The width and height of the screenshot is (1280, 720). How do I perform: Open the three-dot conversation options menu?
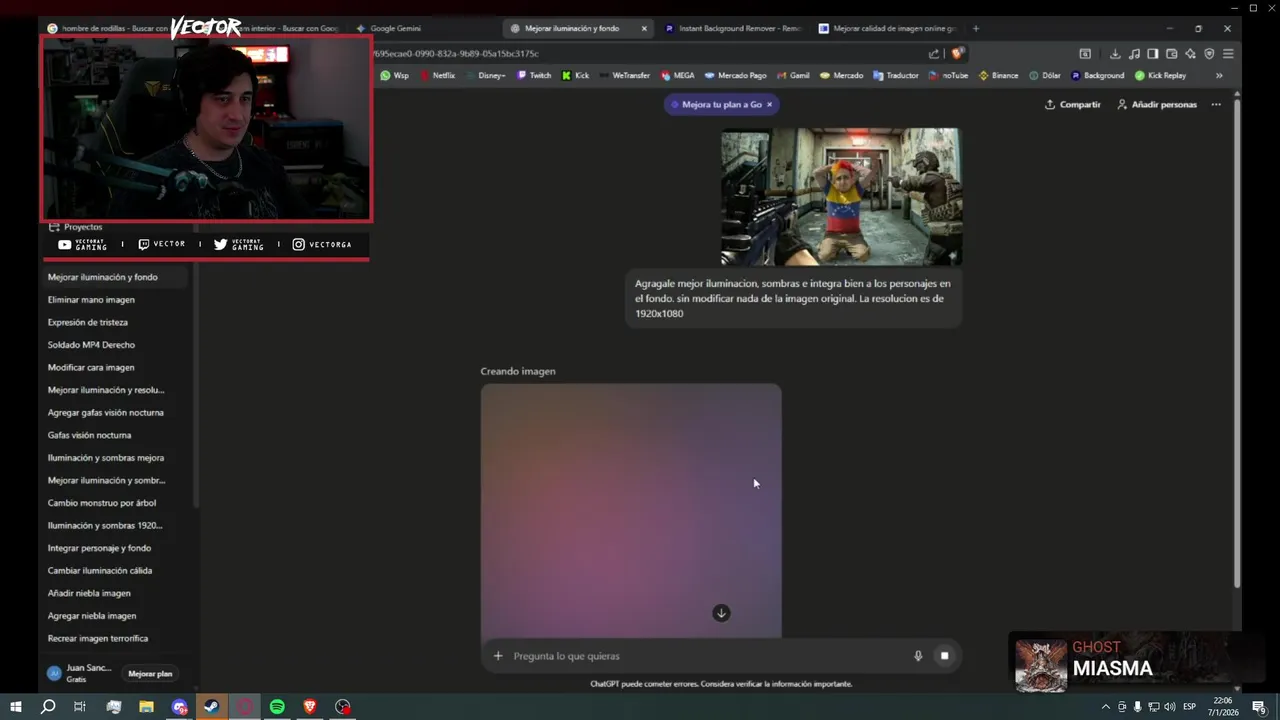tap(1216, 104)
